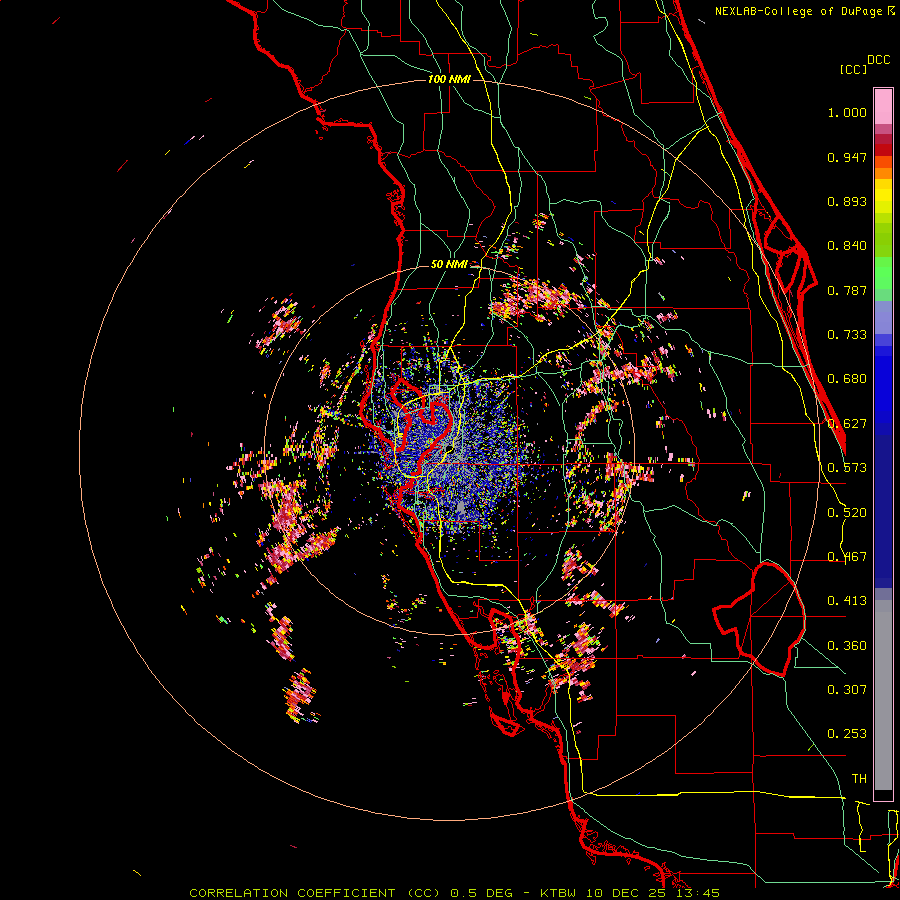The height and width of the screenshot is (900, 900).
Task: Select the 0.253 scale value
Action: pos(847,734)
